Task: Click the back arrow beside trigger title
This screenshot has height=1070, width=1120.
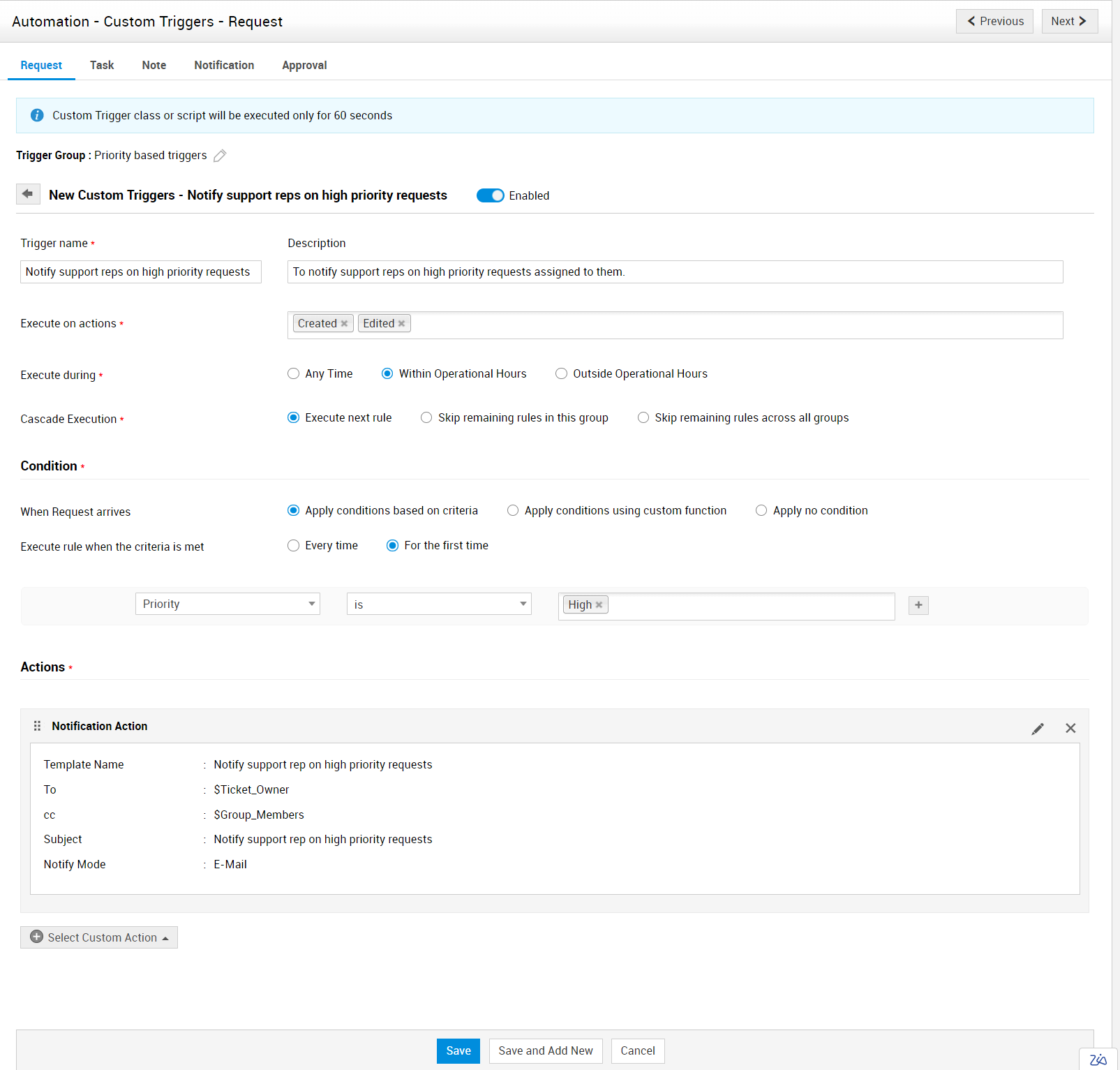Action: click(x=28, y=194)
